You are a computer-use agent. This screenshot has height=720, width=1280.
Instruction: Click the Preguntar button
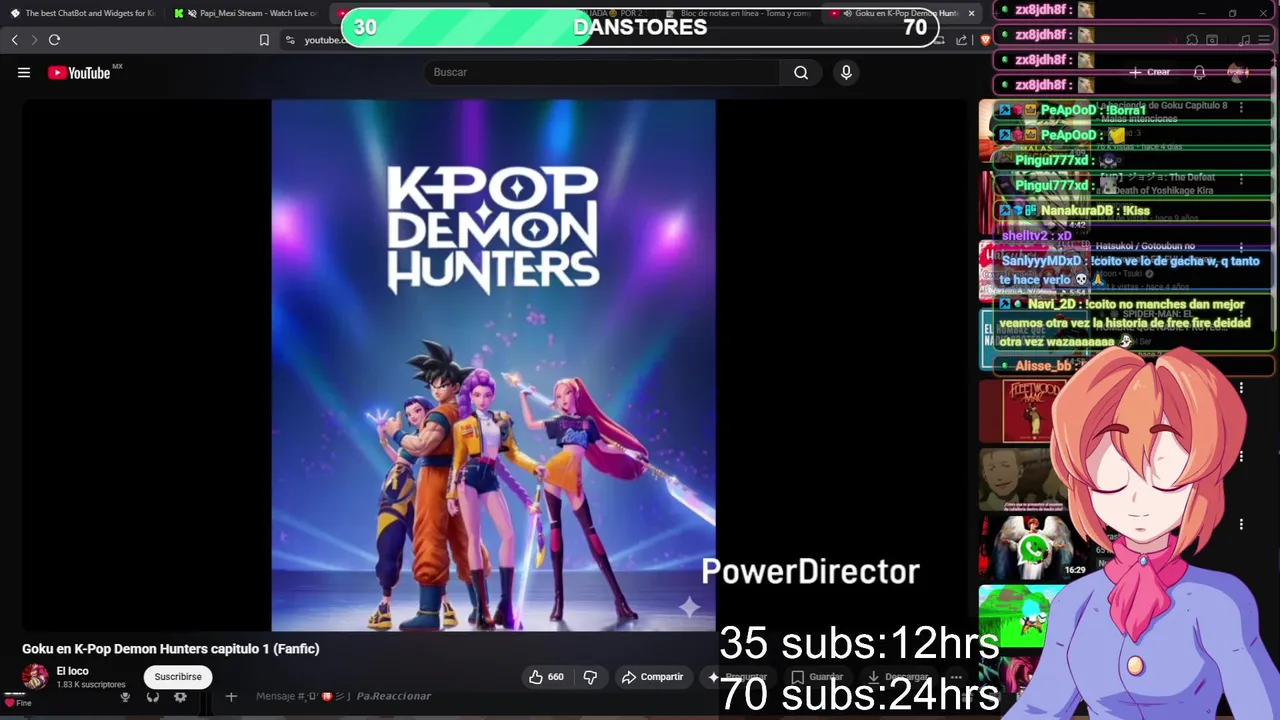pos(737,677)
